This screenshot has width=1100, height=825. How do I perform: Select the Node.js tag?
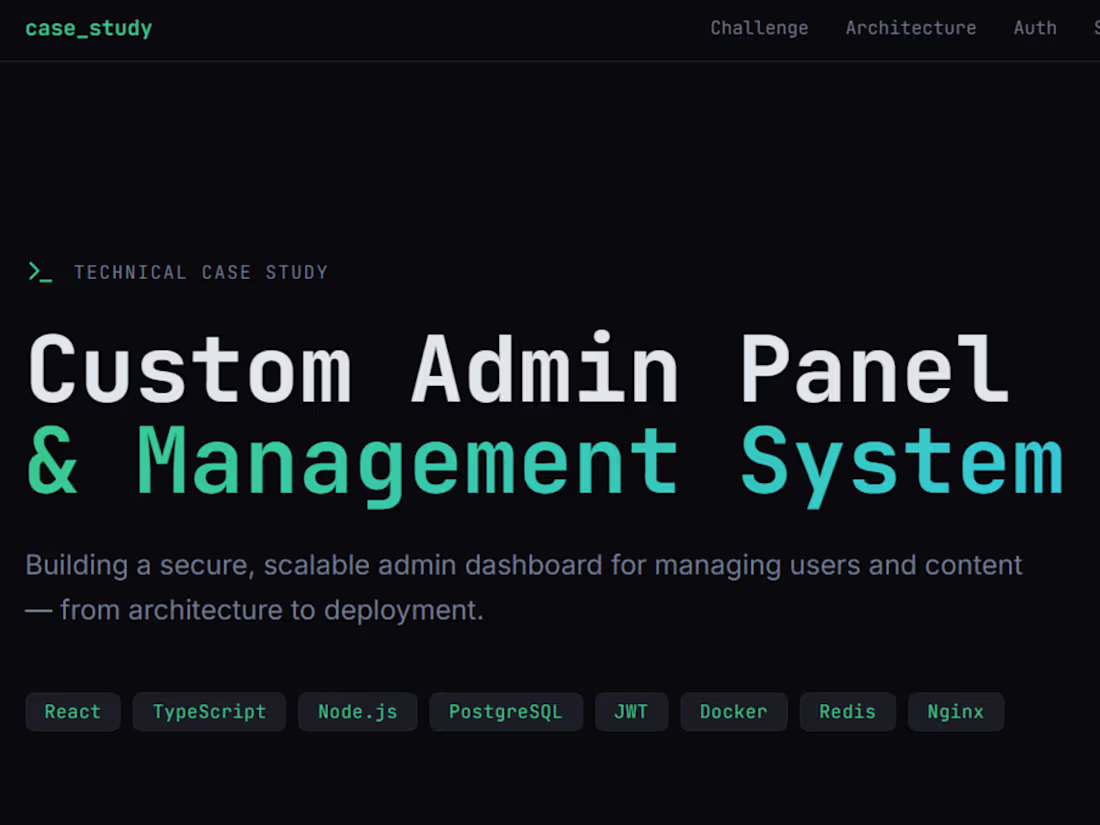(x=357, y=711)
